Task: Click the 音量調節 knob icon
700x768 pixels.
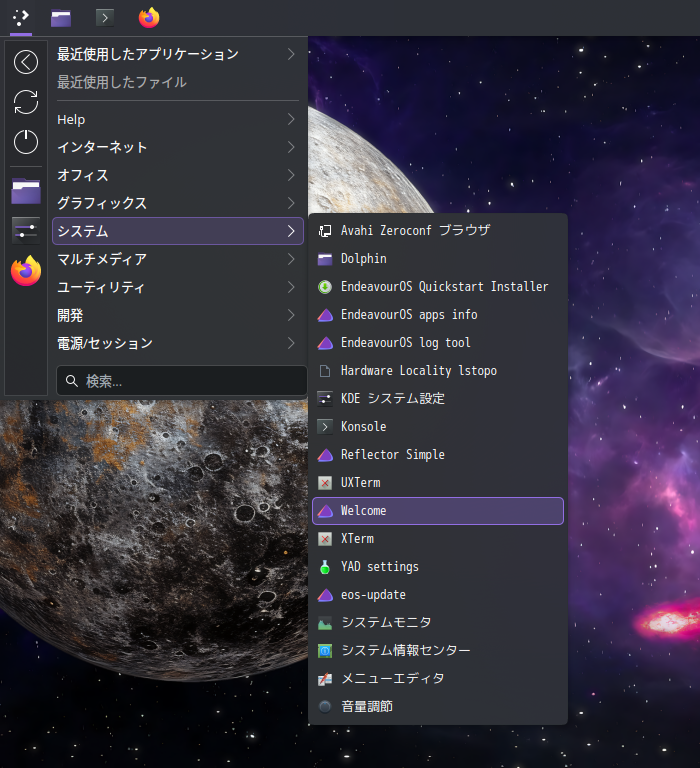Action: (x=325, y=707)
